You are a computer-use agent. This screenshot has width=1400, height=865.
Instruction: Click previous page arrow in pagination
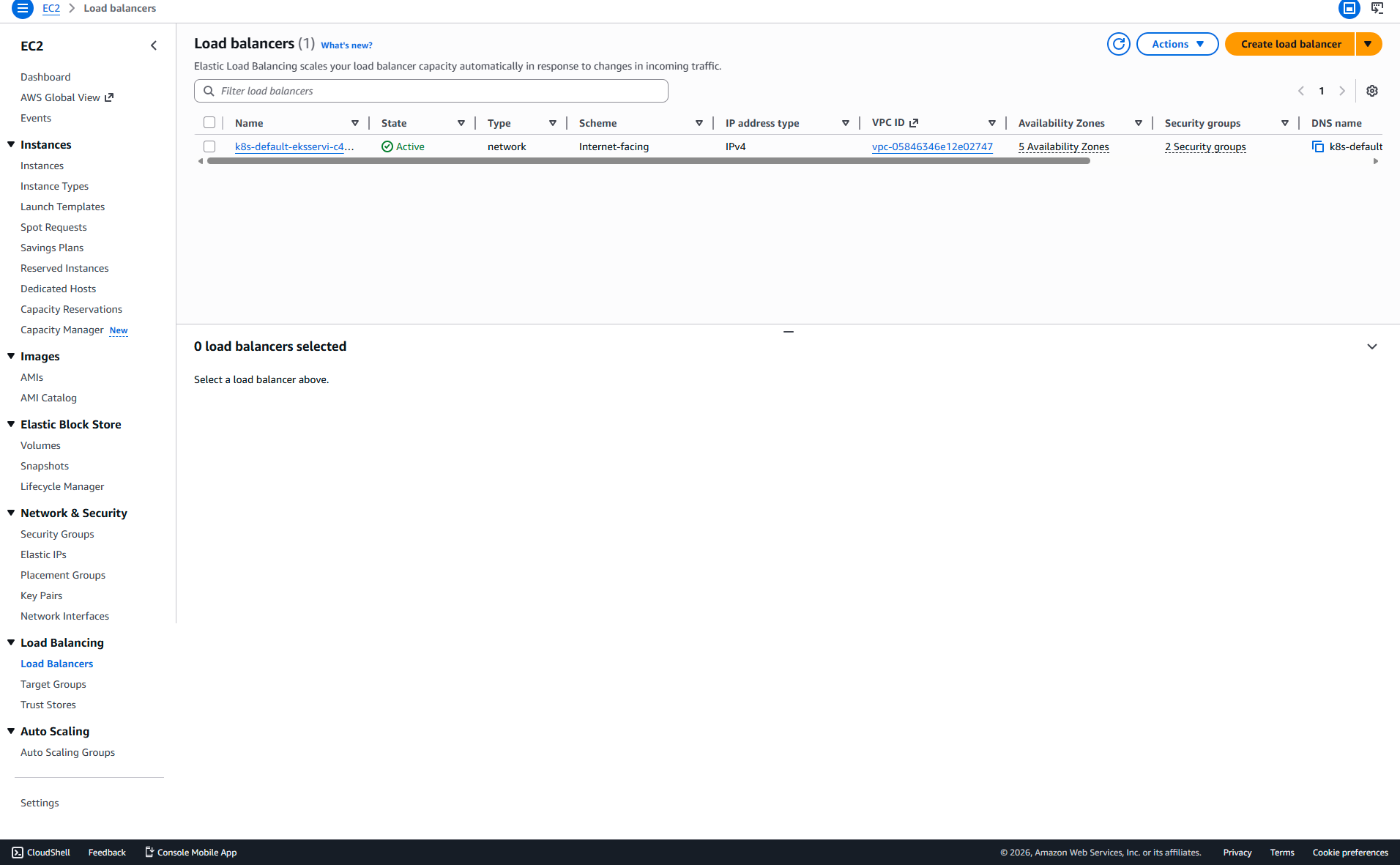pyautogui.click(x=1301, y=91)
